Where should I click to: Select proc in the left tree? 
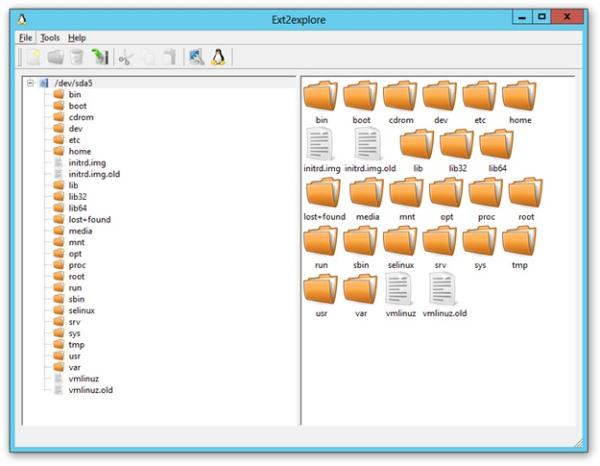[77, 265]
